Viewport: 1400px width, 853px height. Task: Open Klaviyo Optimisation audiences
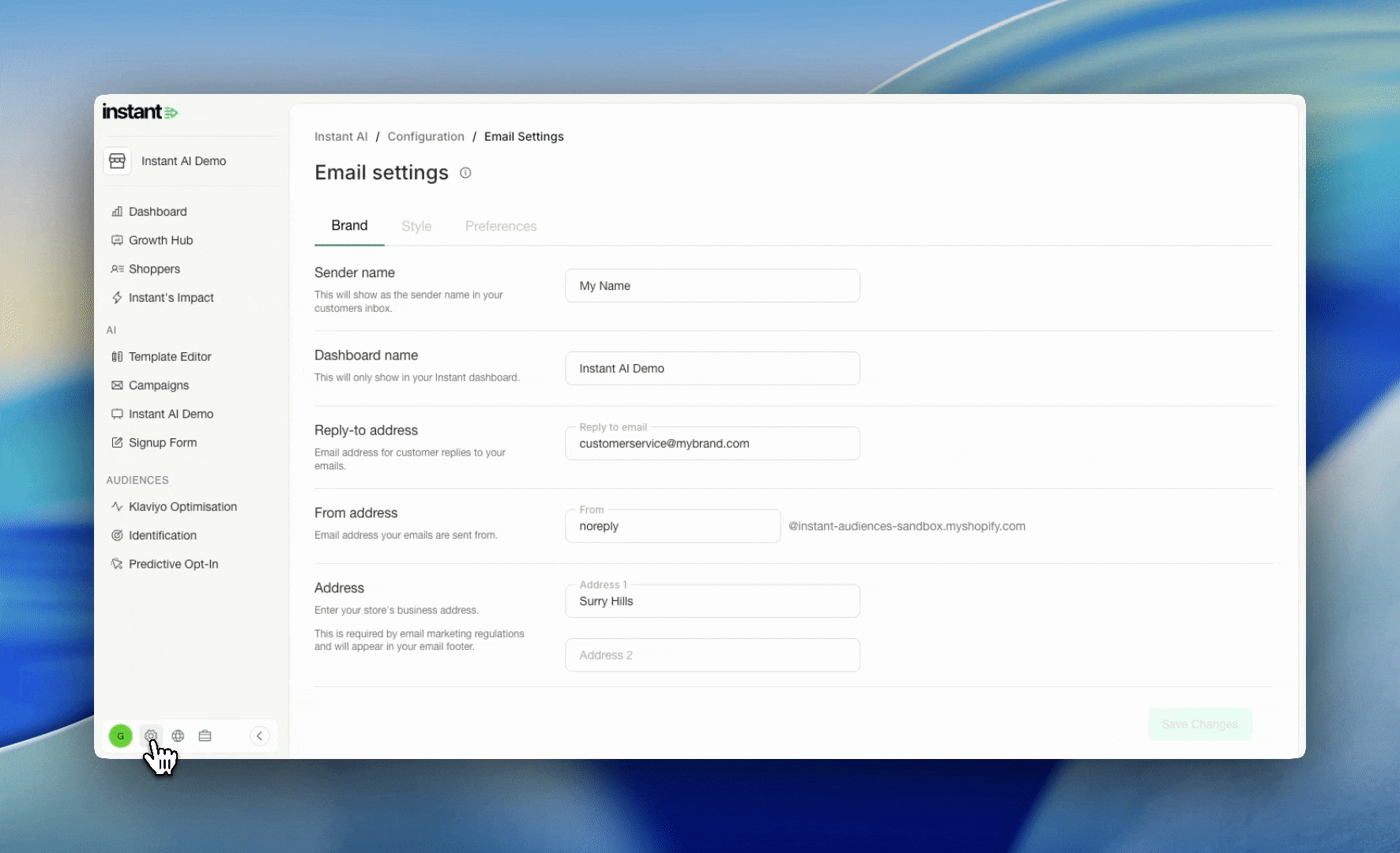click(182, 506)
